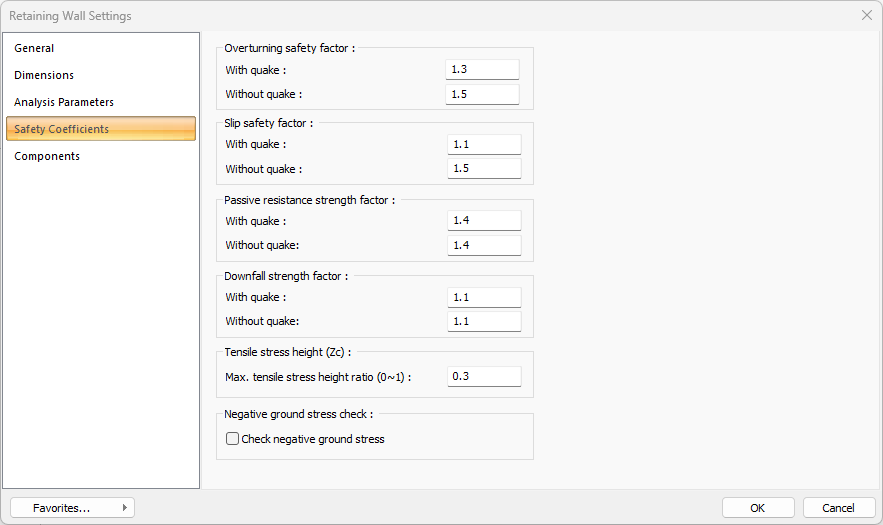Go to the Components category
The height and width of the screenshot is (525, 883).
tap(47, 156)
